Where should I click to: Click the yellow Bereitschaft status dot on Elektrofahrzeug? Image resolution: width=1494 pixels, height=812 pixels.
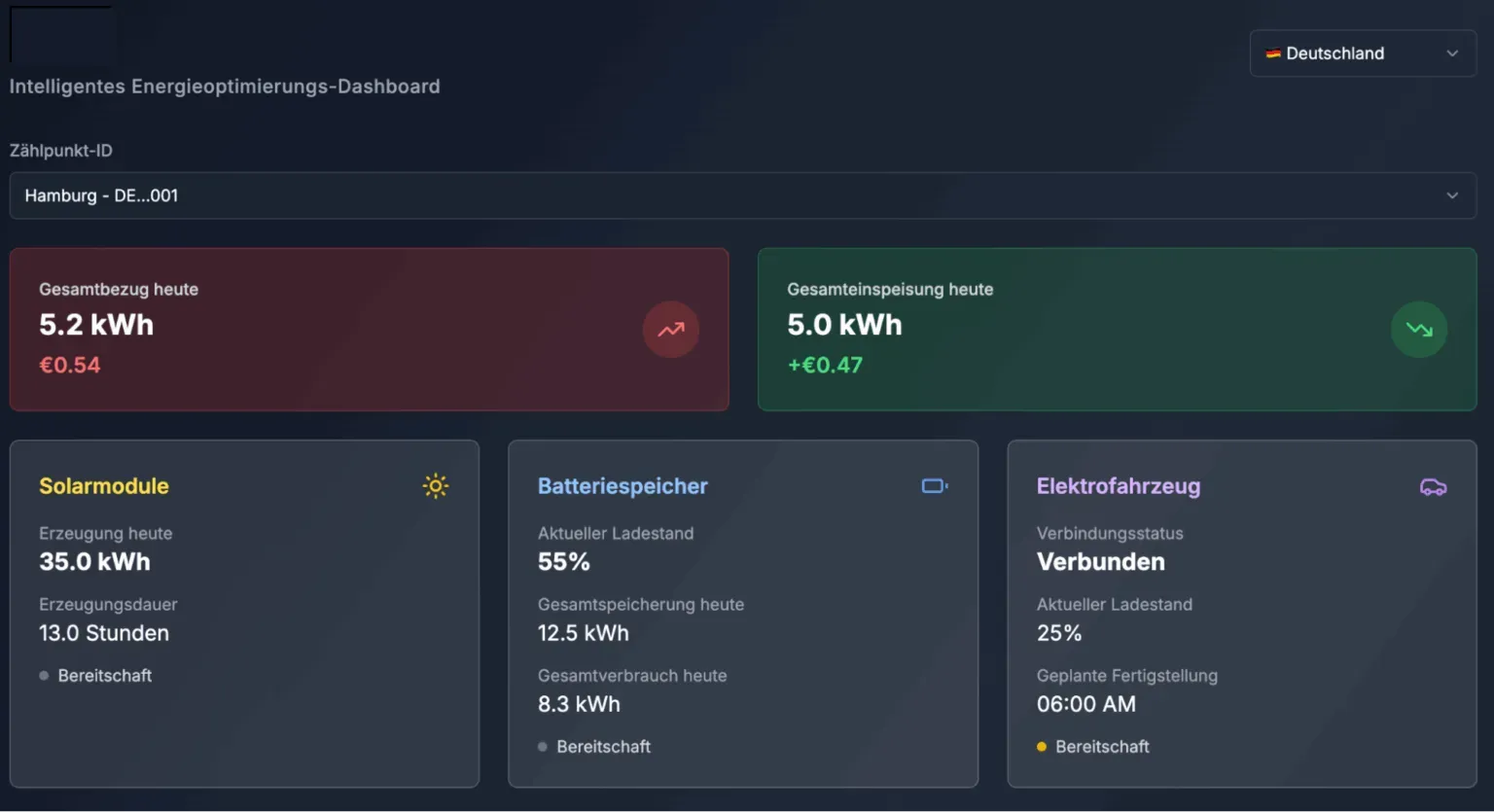1041,747
